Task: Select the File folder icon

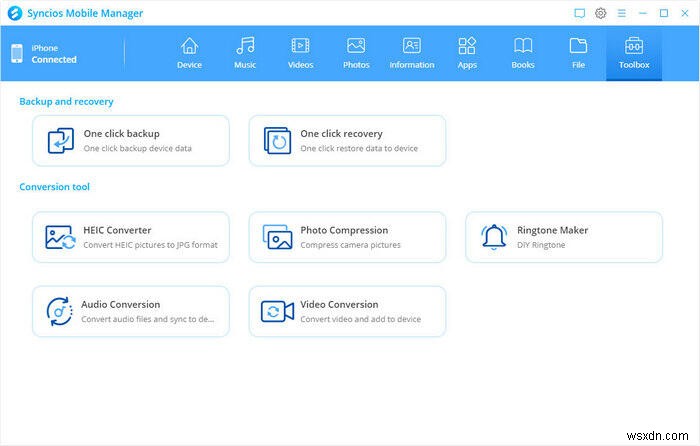Action: coord(578,46)
